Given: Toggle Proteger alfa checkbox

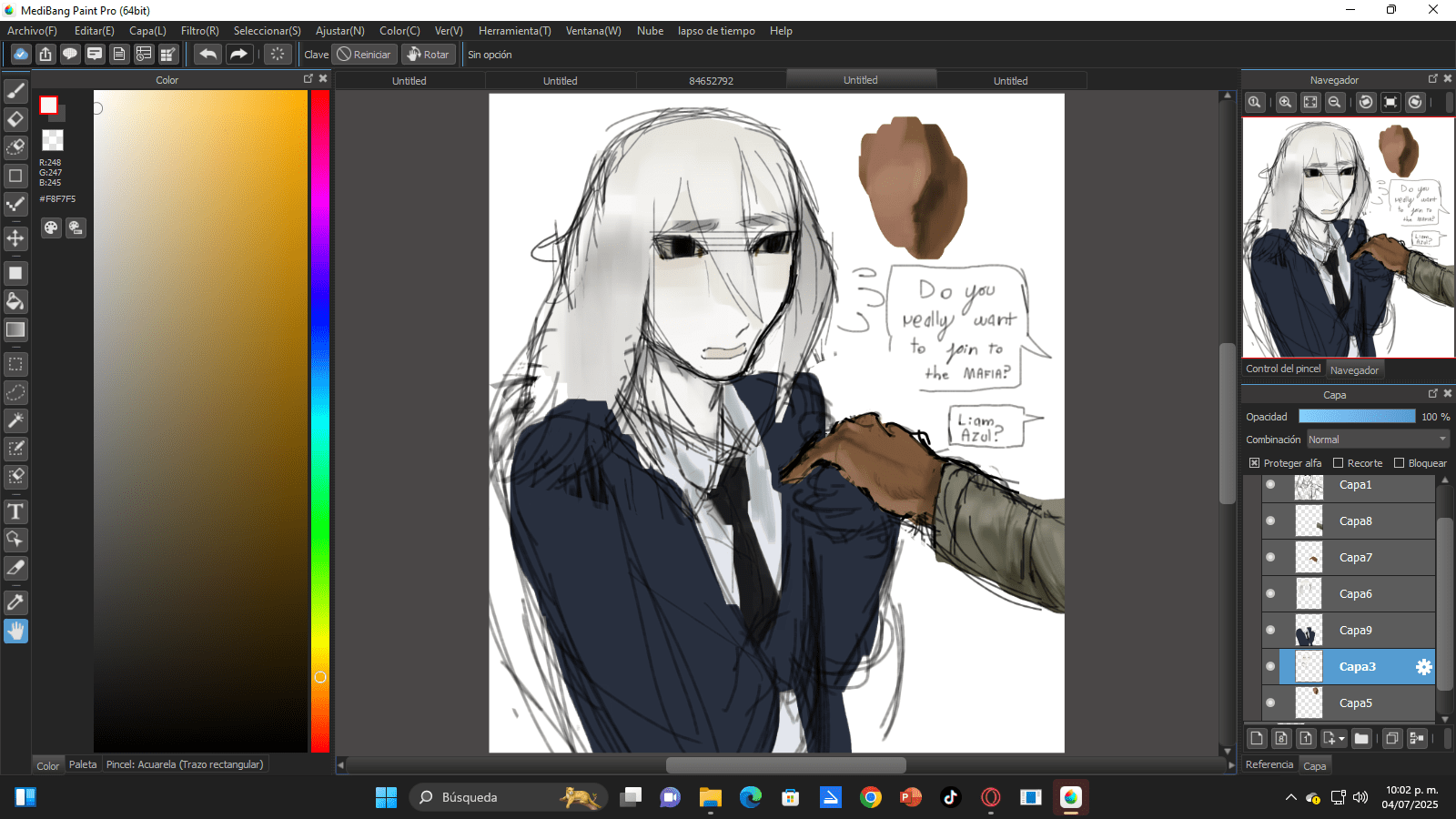Looking at the screenshot, I should (x=1254, y=463).
